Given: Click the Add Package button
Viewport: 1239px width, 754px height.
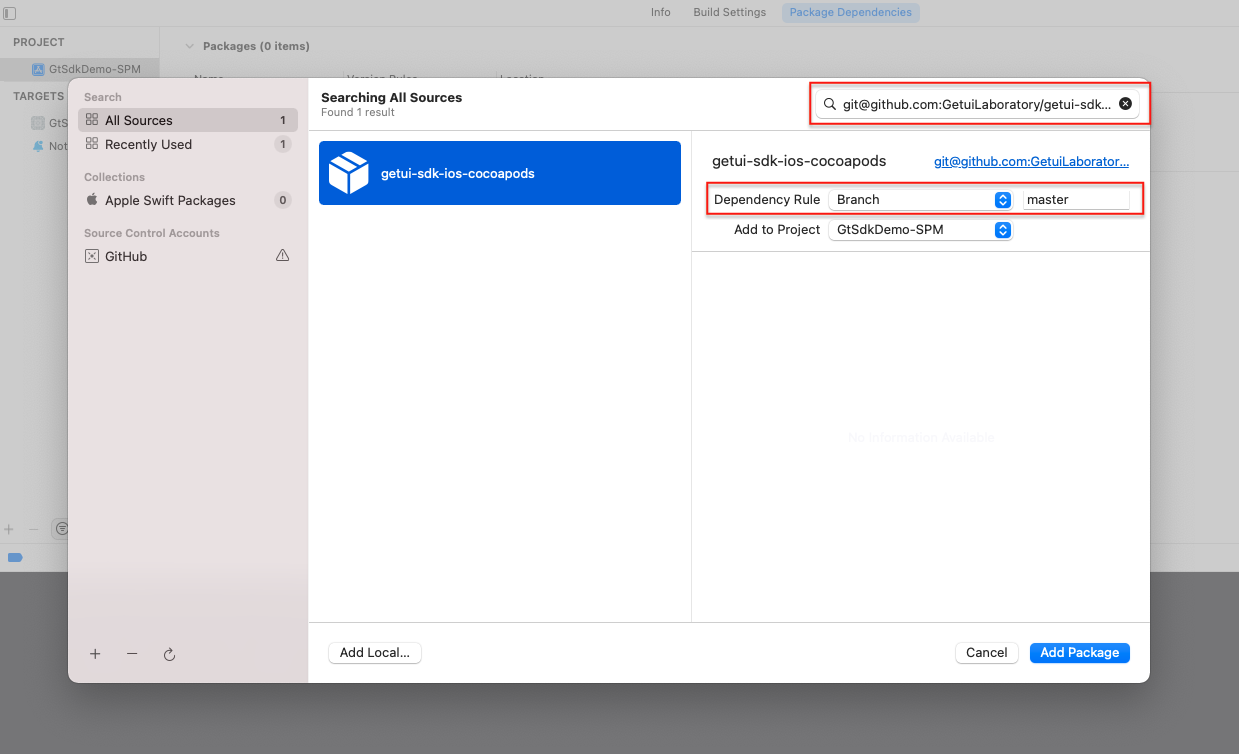Looking at the screenshot, I should pos(1080,652).
